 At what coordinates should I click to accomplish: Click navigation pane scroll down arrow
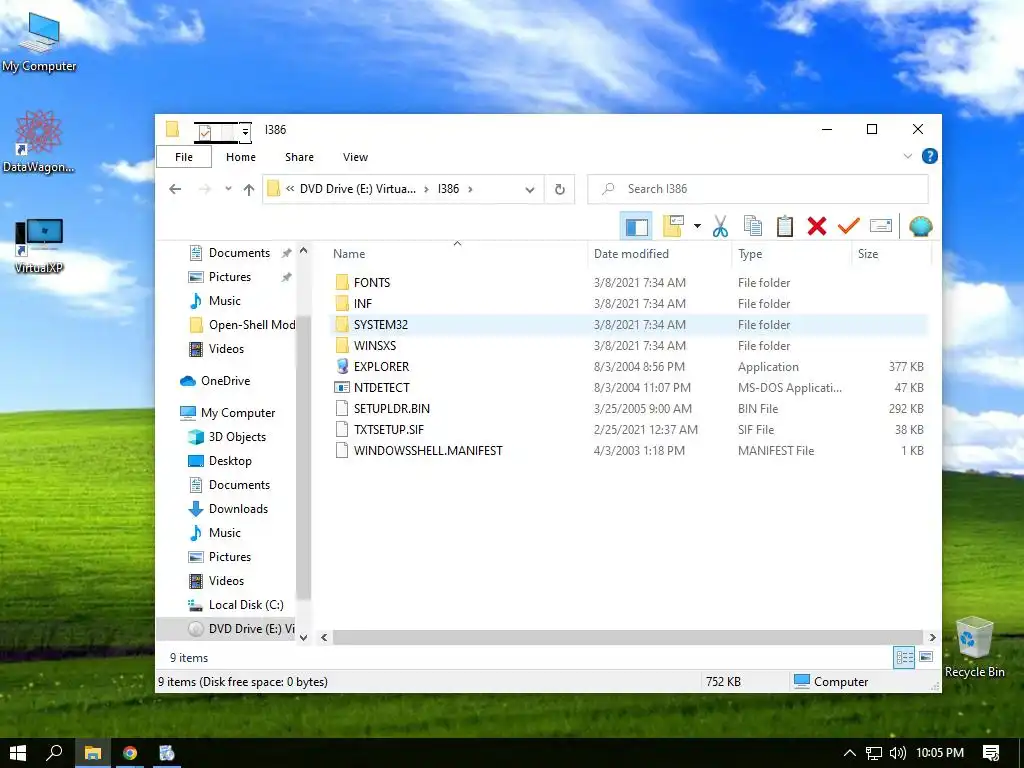303,637
